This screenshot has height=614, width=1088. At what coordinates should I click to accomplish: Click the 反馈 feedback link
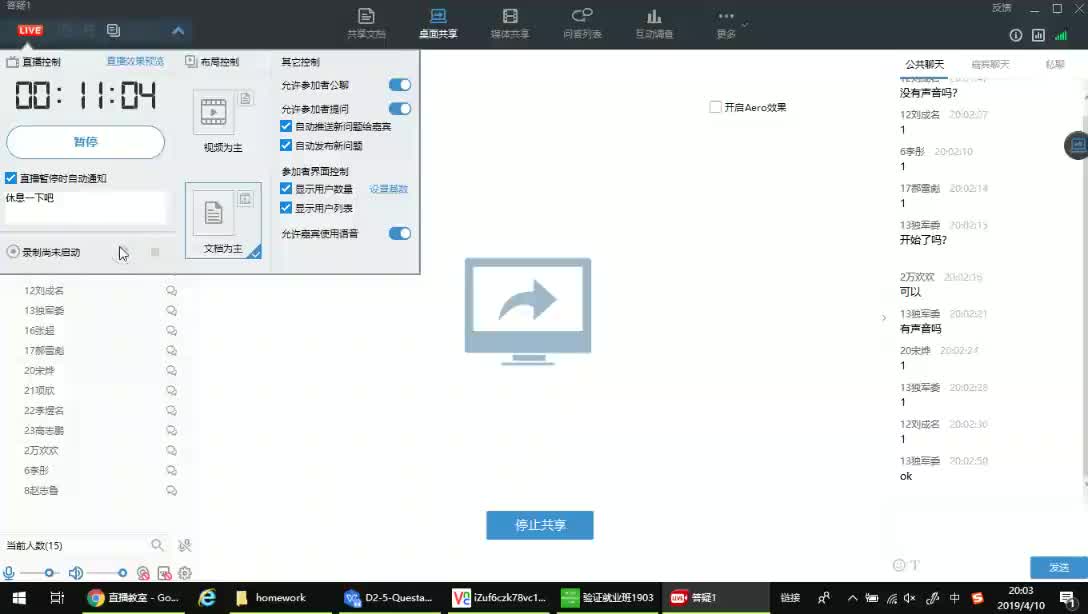click(x=1001, y=8)
